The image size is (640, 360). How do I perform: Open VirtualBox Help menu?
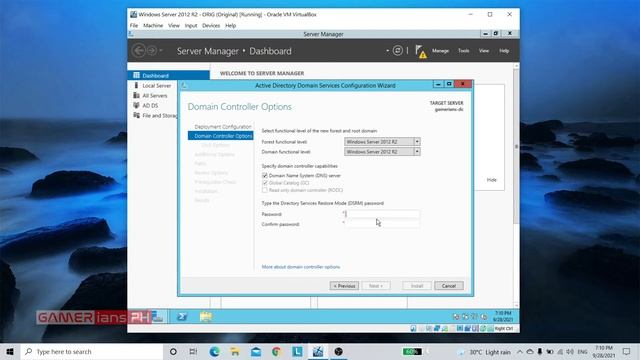(x=231, y=25)
